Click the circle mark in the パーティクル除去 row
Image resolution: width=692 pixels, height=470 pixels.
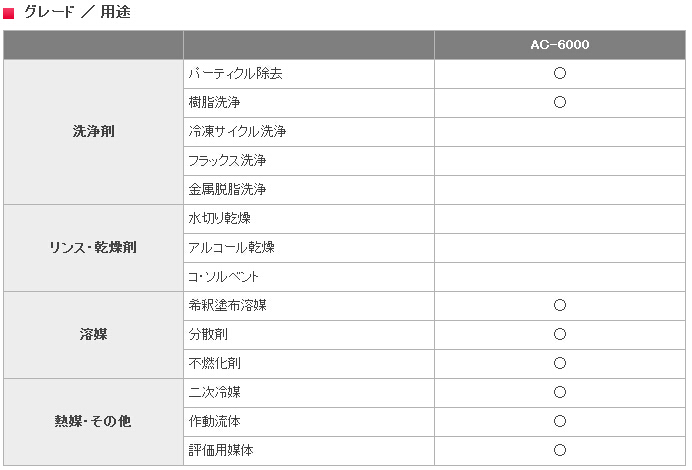560,74
